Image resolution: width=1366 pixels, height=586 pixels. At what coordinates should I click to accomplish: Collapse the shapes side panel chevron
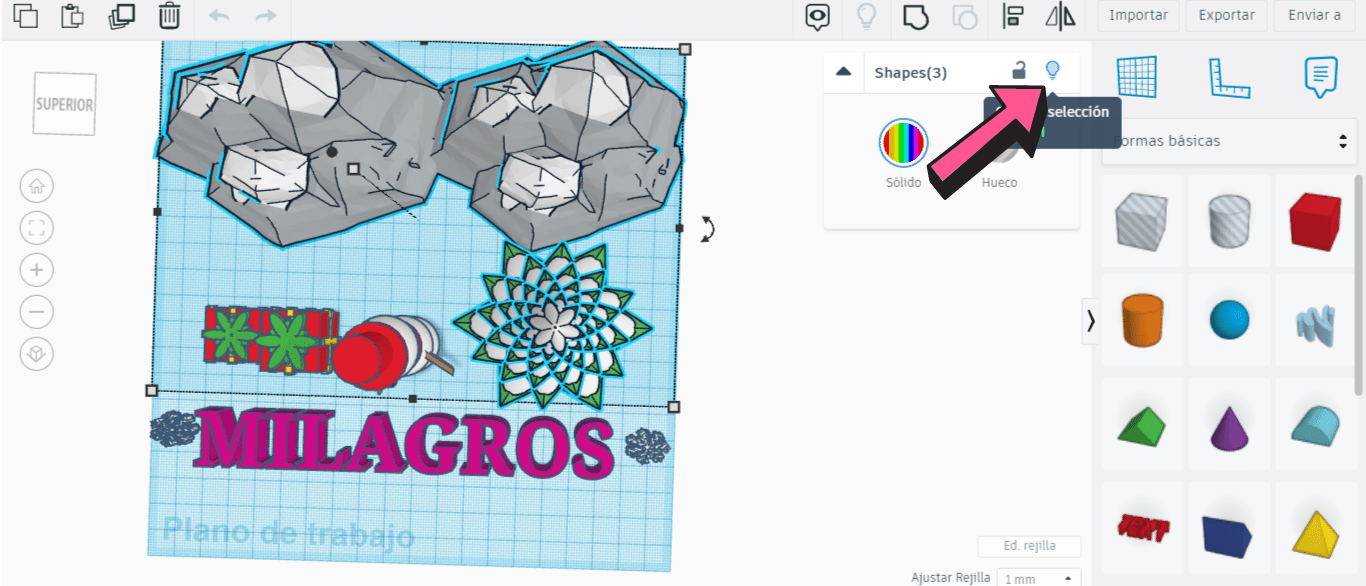(1090, 321)
